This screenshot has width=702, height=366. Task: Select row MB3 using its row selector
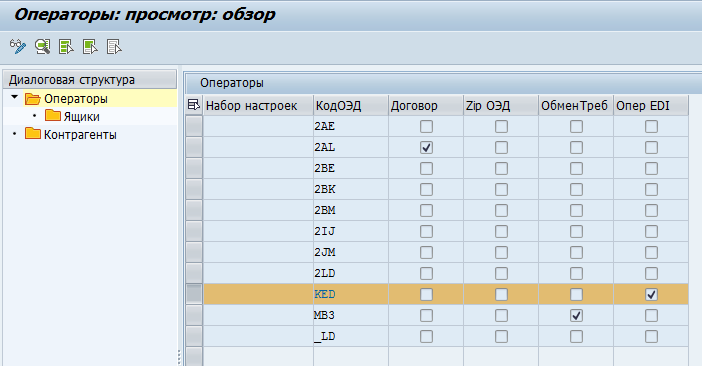pyautogui.click(x=194, y=315)
